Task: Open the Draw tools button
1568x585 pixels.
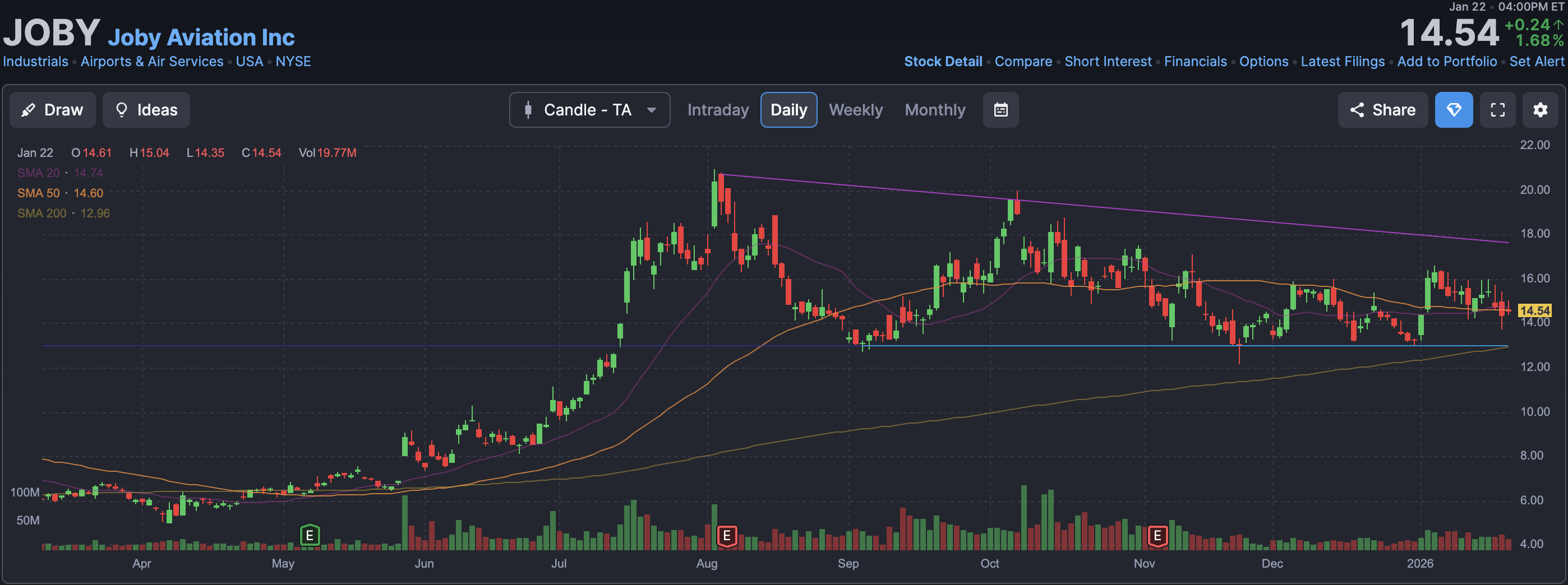Action: [x=52, y=110]
